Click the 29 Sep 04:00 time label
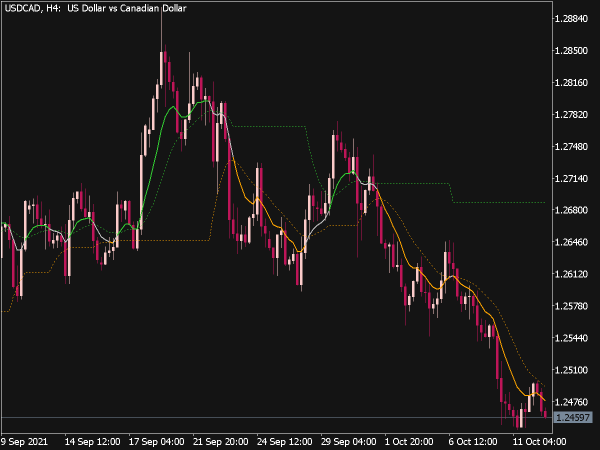Screen dimensions: 600x450 [348, 442]
